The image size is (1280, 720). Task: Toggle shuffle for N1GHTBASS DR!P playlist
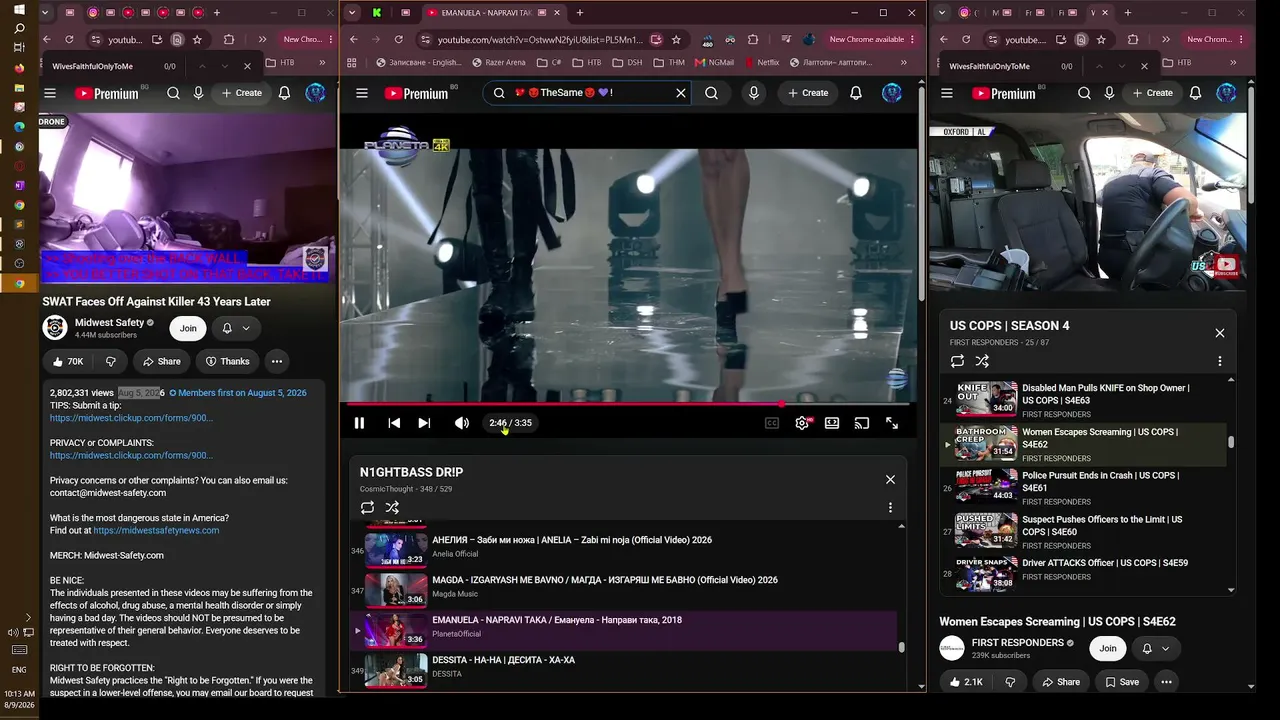point(392,508)
